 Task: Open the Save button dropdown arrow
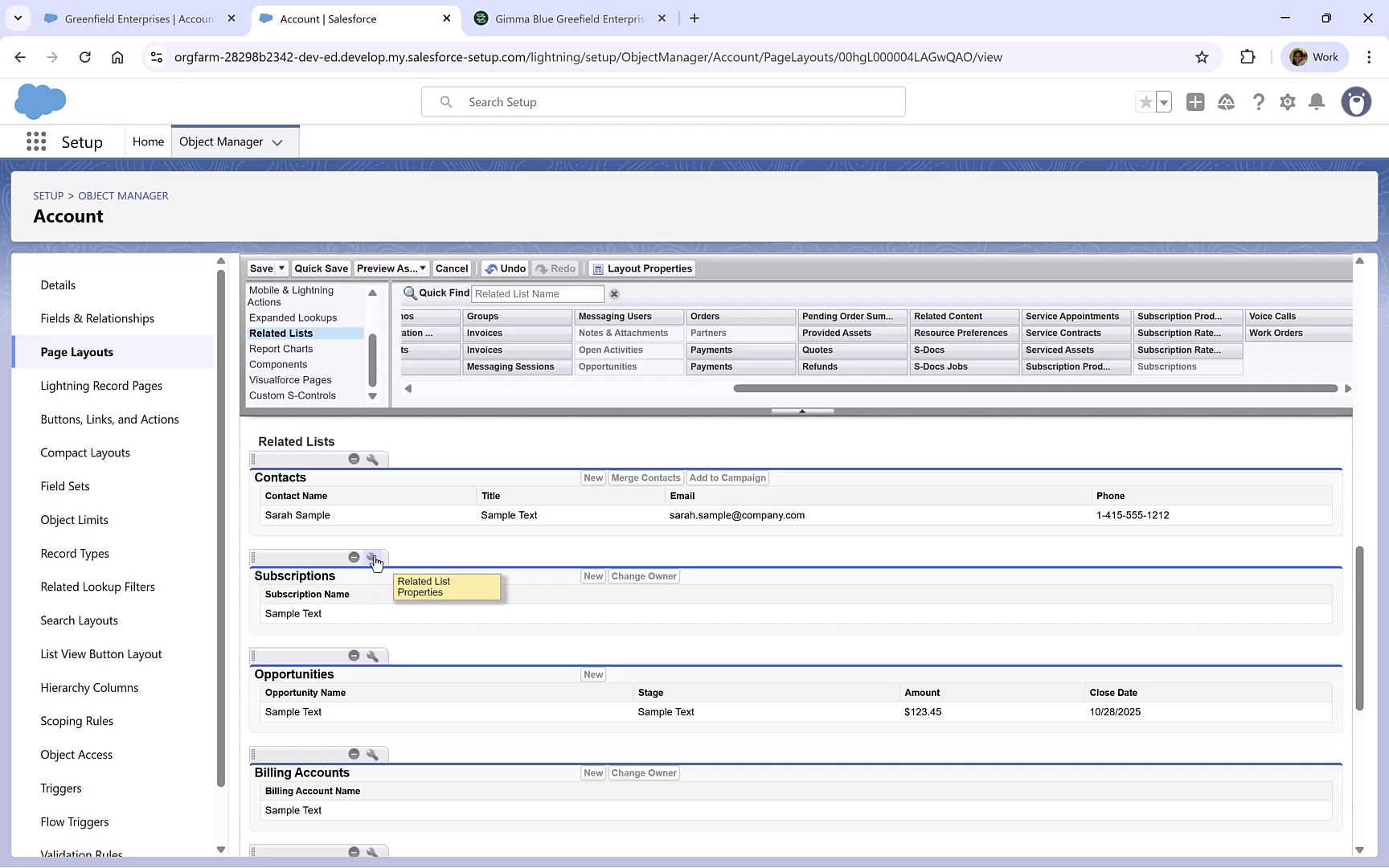pyautogui.click(x=280, y=268)
